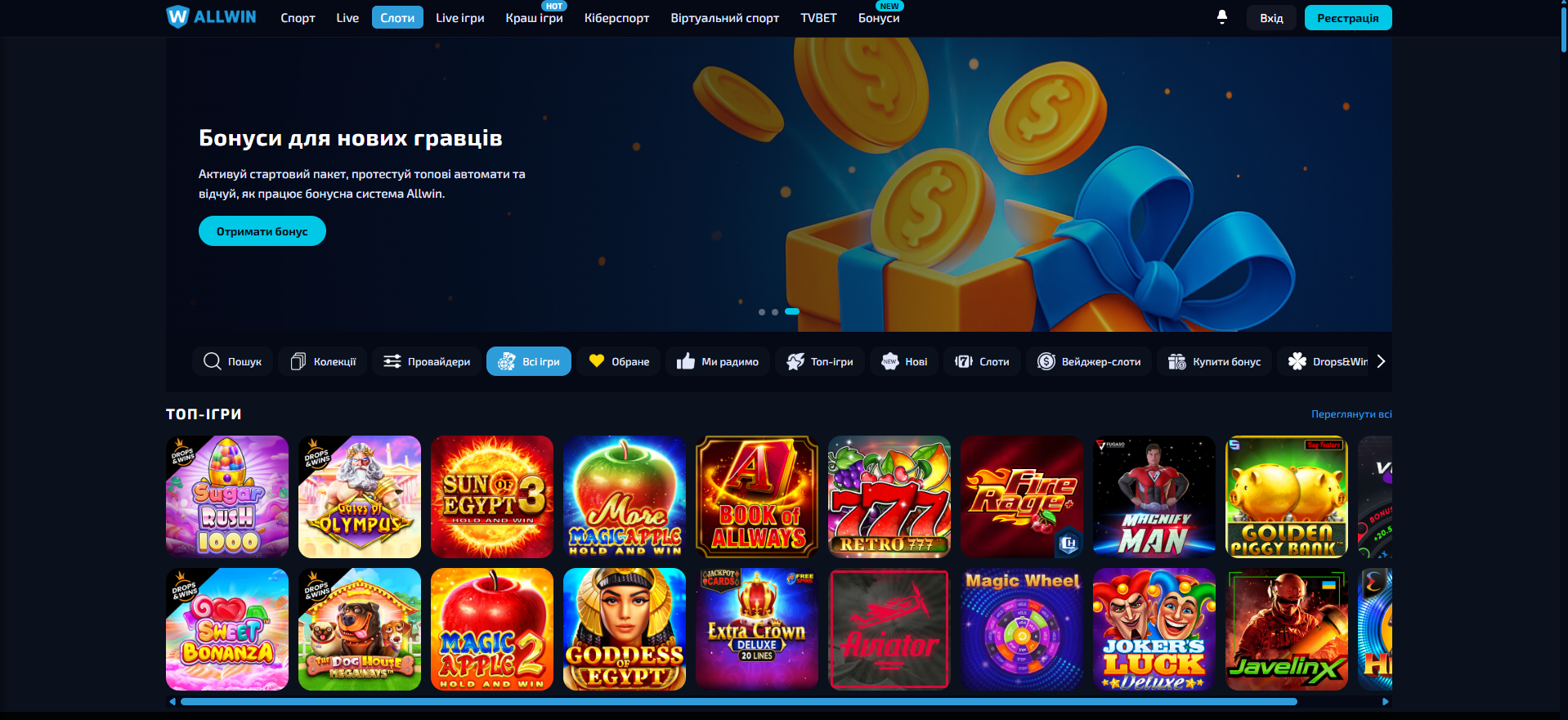Screen dimensions: 1568x720
Task: Go to Кіберспорт section
Action: click(616, 18)
